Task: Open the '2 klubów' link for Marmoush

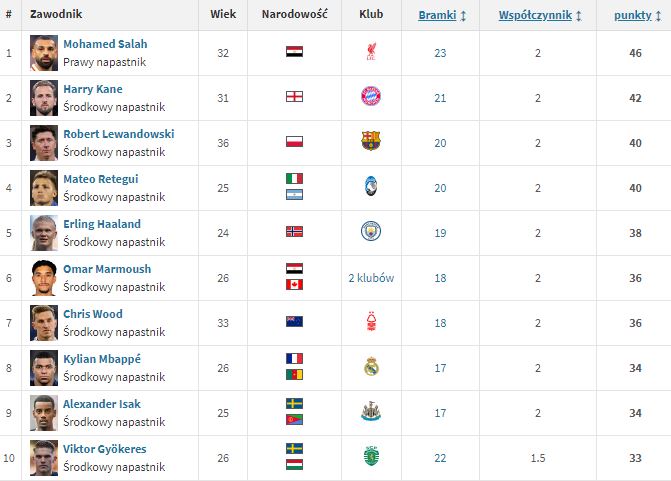Action: click(371, 277)
